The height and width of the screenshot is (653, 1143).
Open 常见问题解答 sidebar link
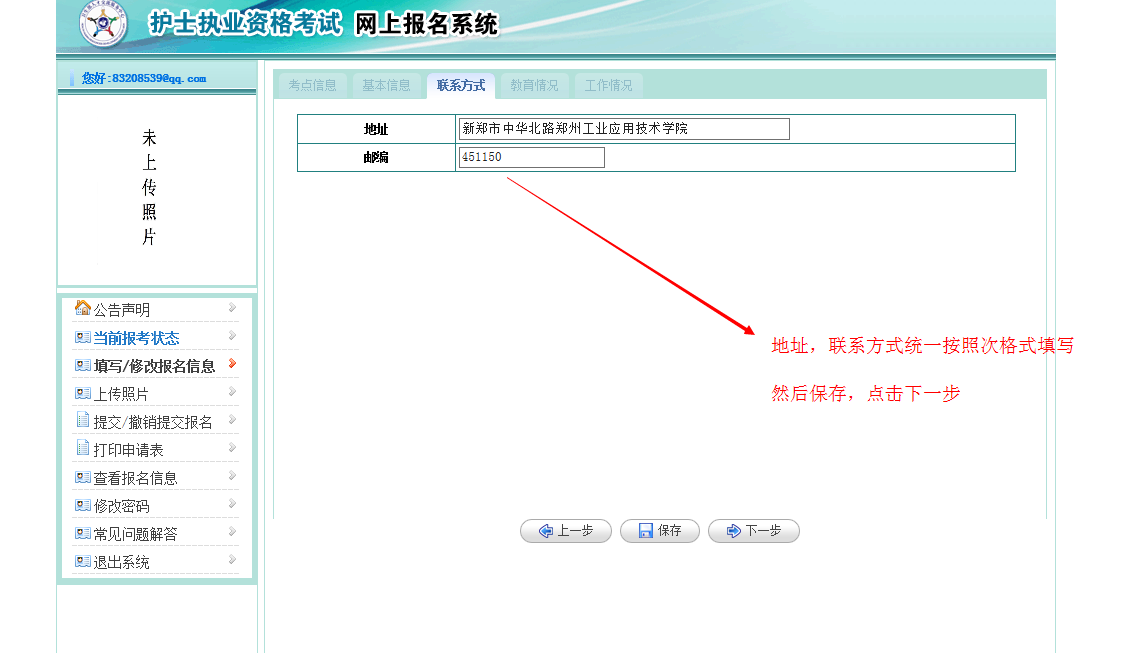[135, 534]
